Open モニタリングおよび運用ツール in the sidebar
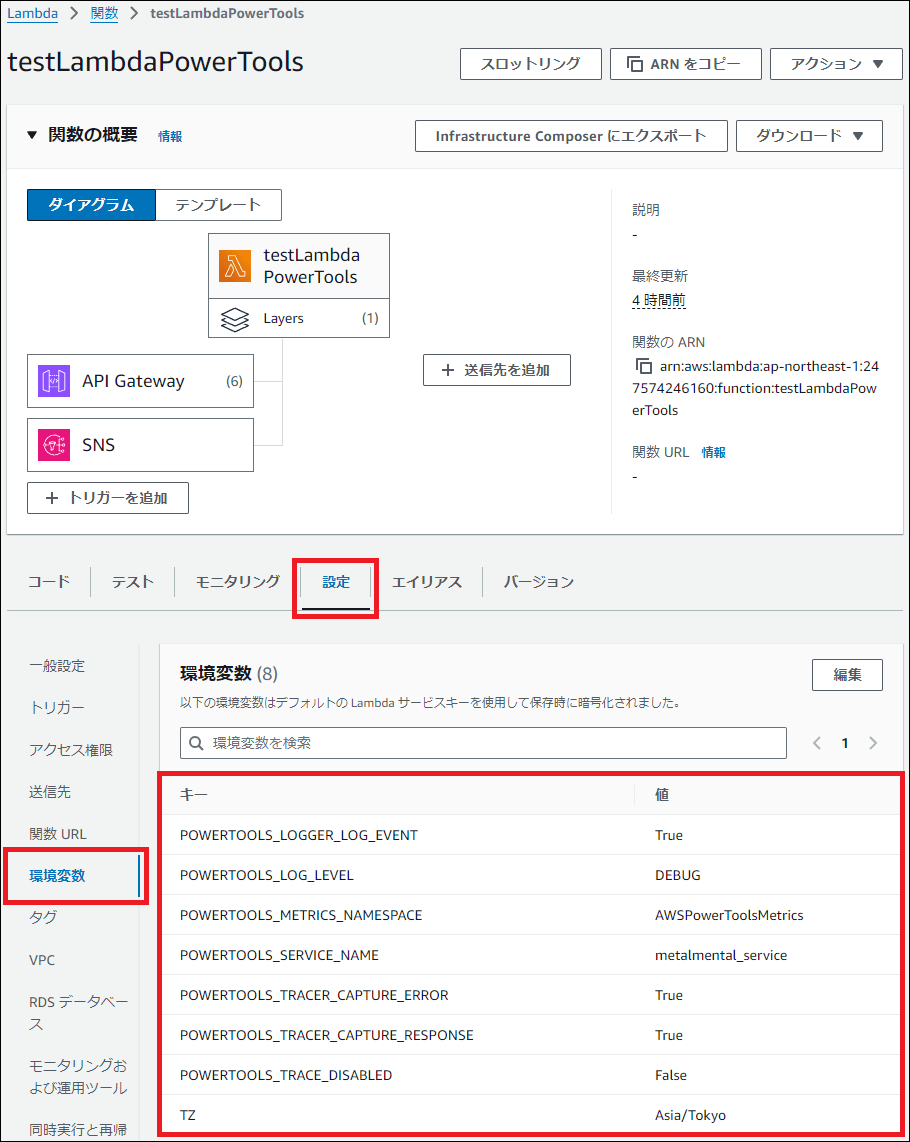Viewport: 910px width, 1142px height. click(78, 1076)
